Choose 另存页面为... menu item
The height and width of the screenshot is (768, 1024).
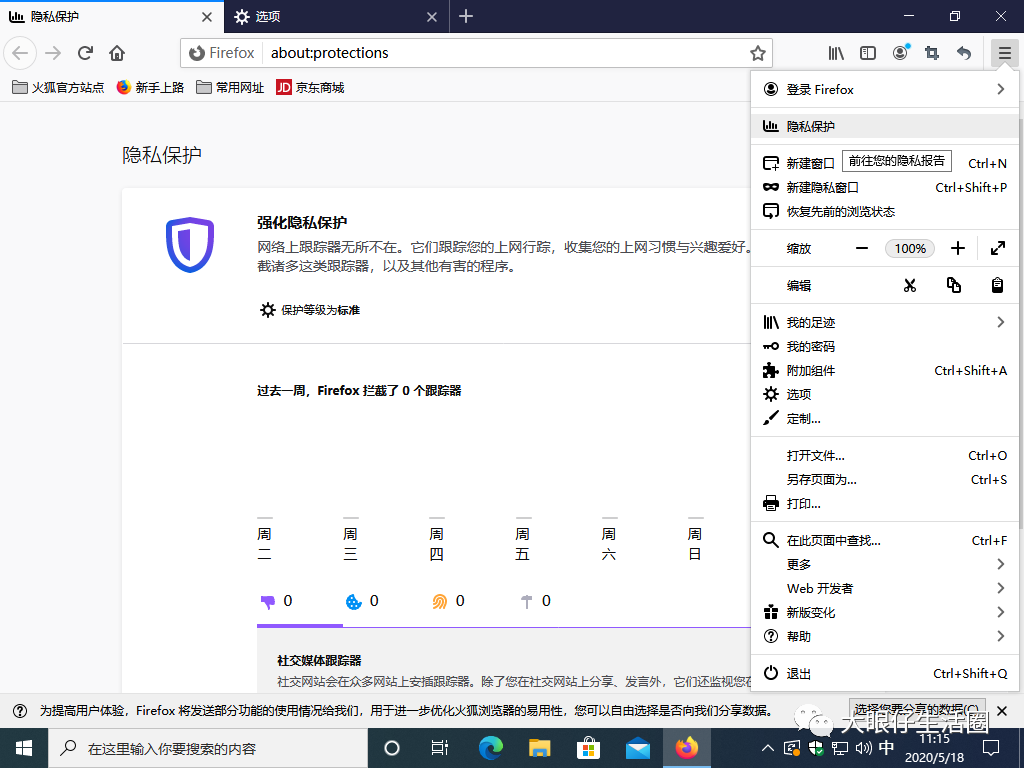[884, 479]
